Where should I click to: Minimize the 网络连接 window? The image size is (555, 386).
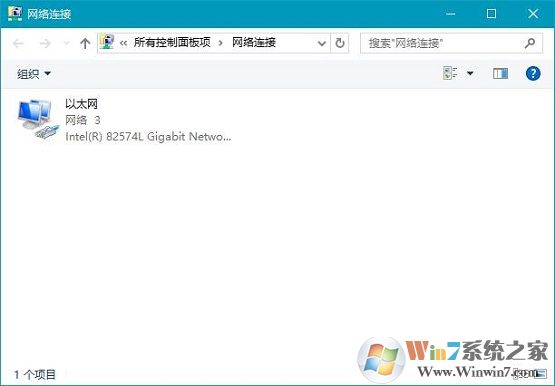(x=450, y=14)
